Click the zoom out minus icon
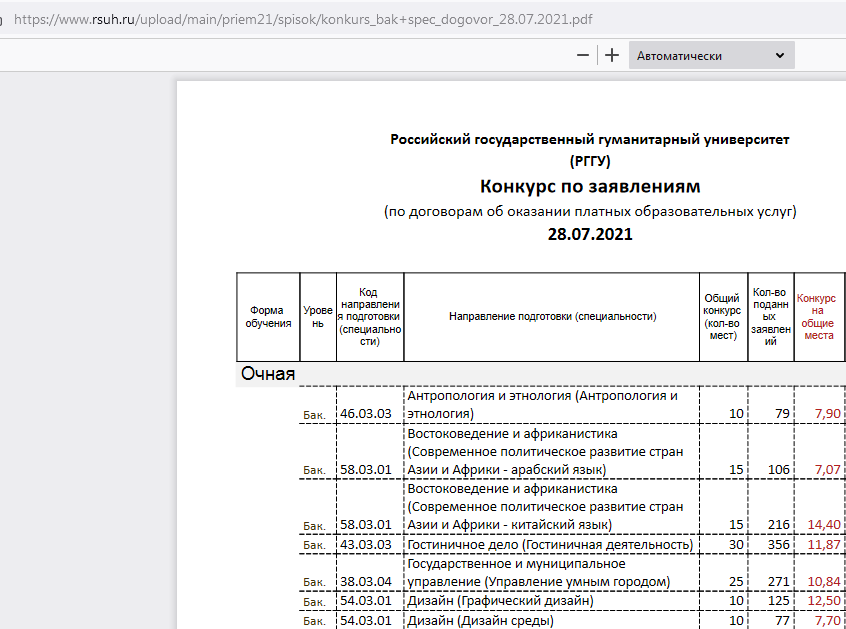Screen dimensions: 846x629 [x=583, y=55]
